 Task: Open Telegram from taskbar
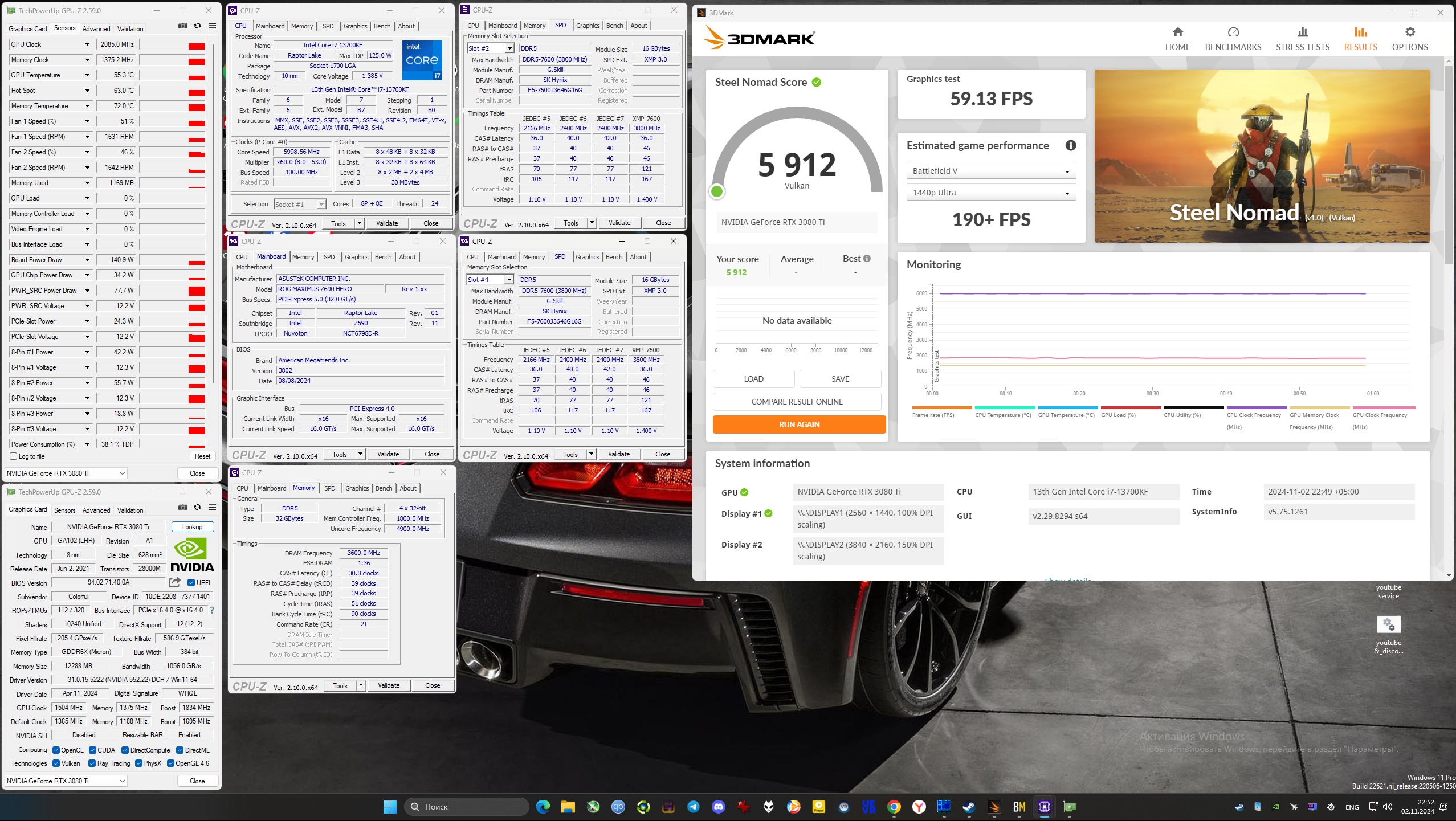point(693,807)
